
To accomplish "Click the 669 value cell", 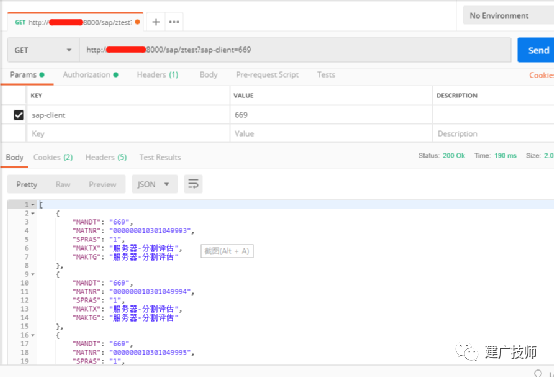I will [331, 115].
